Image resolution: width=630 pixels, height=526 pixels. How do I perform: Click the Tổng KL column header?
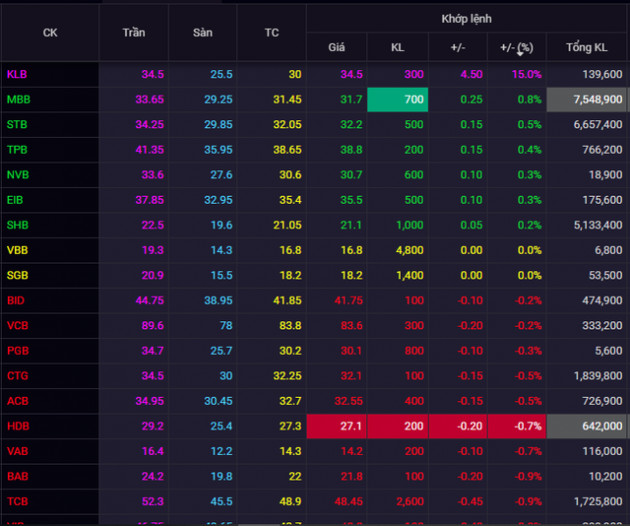click(587, 47)
